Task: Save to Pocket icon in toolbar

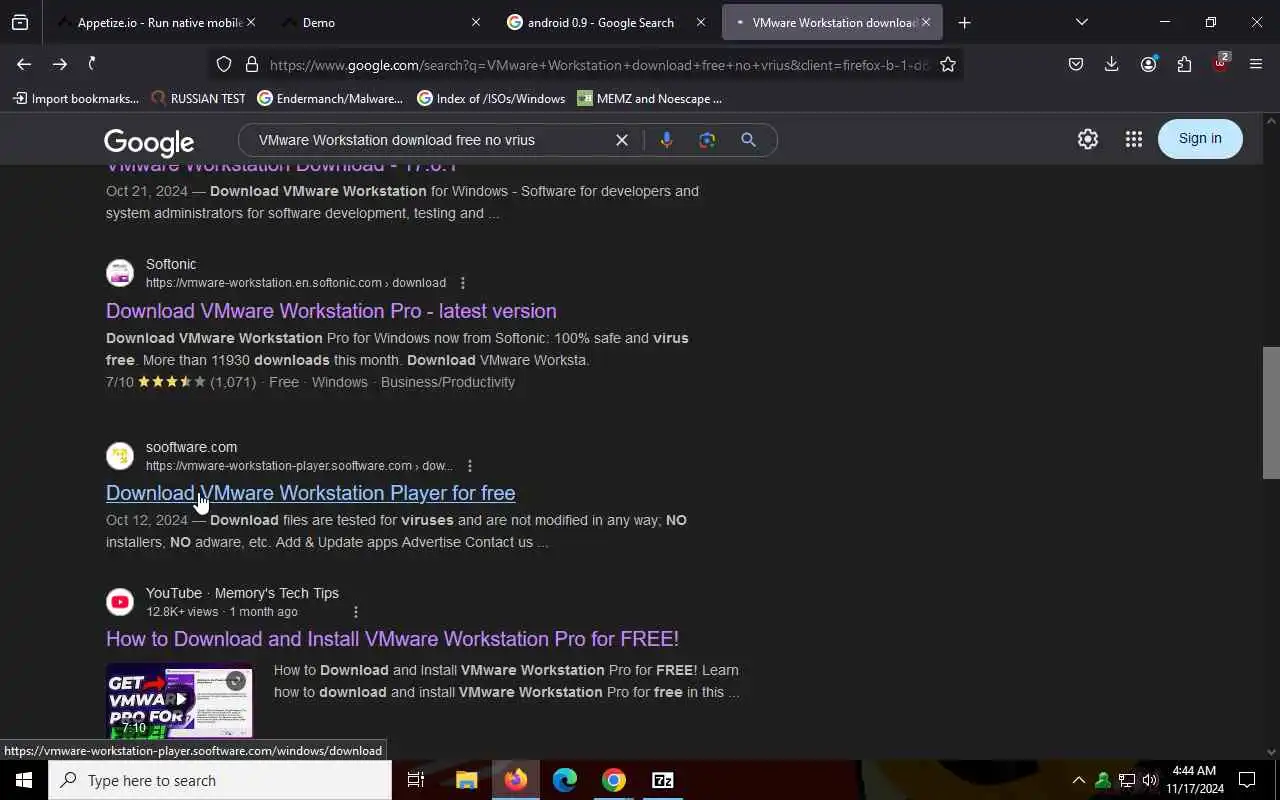Action: click(1076, 64)
